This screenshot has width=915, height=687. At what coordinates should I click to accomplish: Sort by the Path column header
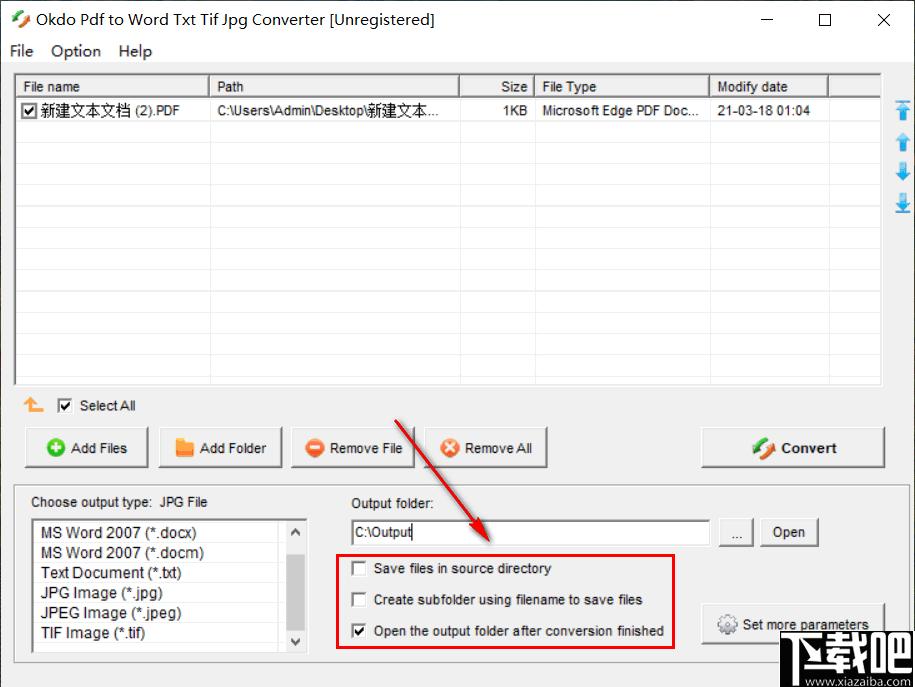click(334, 86)
